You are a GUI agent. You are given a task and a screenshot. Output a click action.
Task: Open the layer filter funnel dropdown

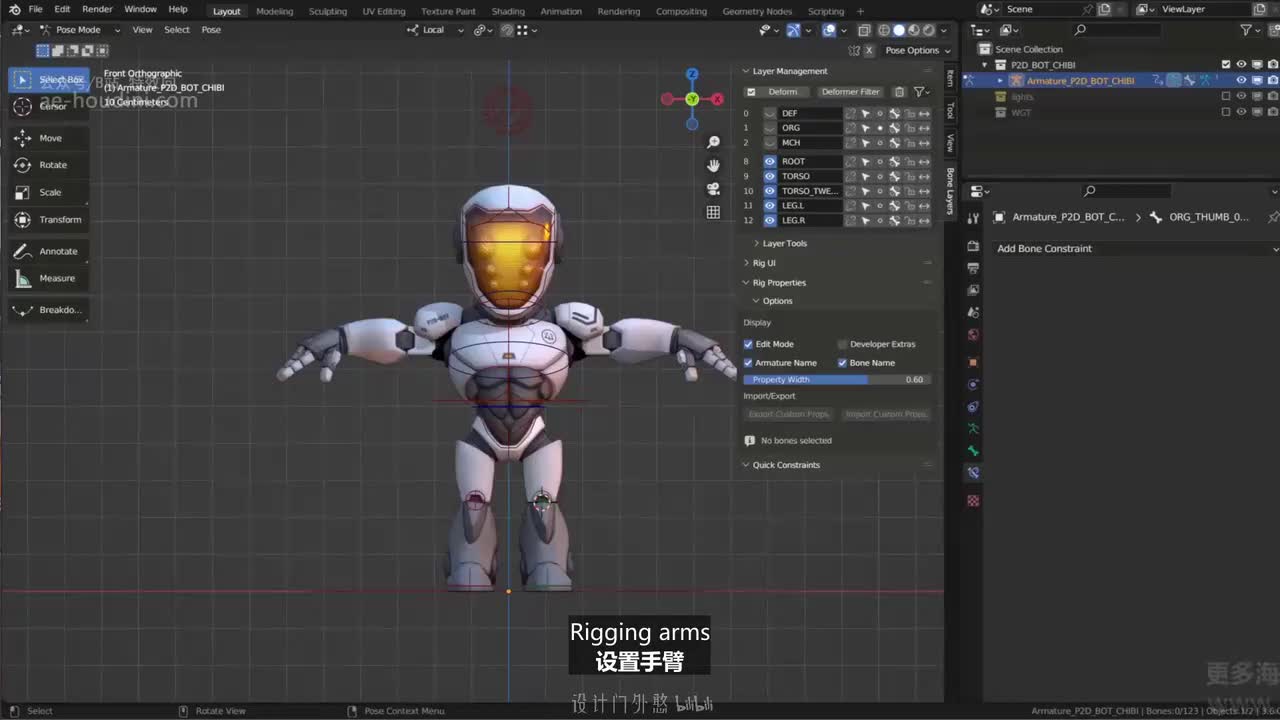pos(921,92)
